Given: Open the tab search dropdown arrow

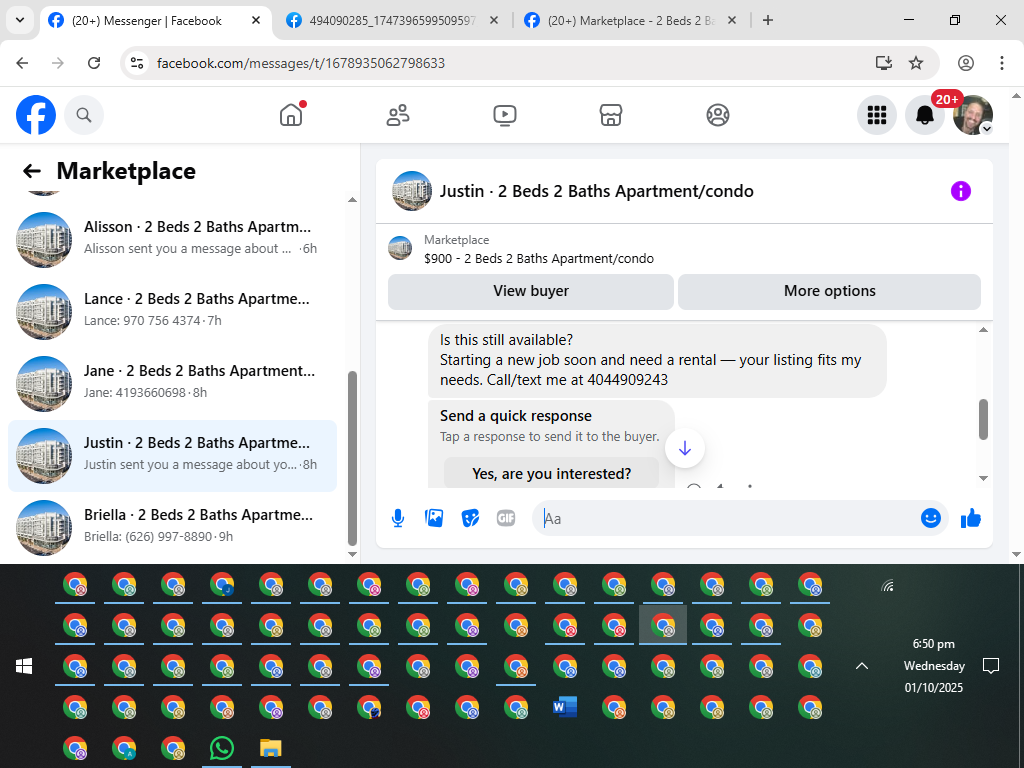Looking at the screenshot, I should pyautogui.click(x=20, y=20).
